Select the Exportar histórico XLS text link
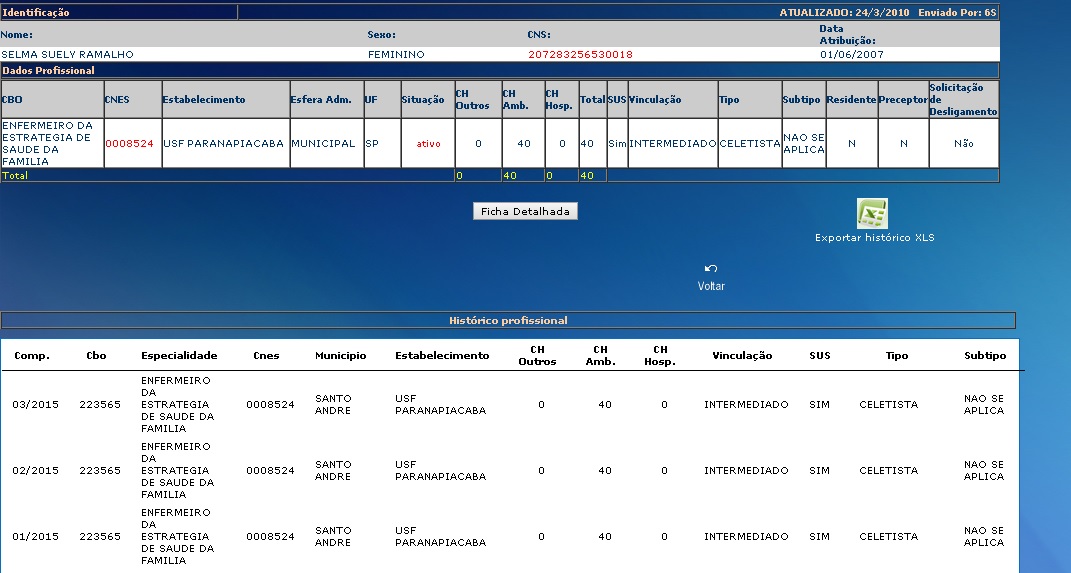The image size is (1071, 573). (x=874, y=238)
